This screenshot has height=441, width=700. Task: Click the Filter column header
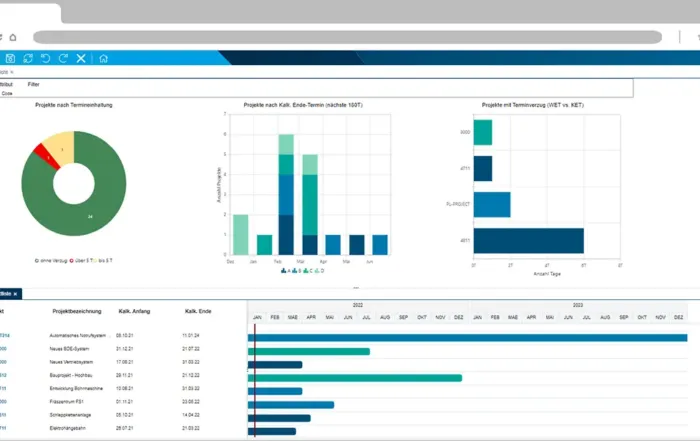[33, 84]
